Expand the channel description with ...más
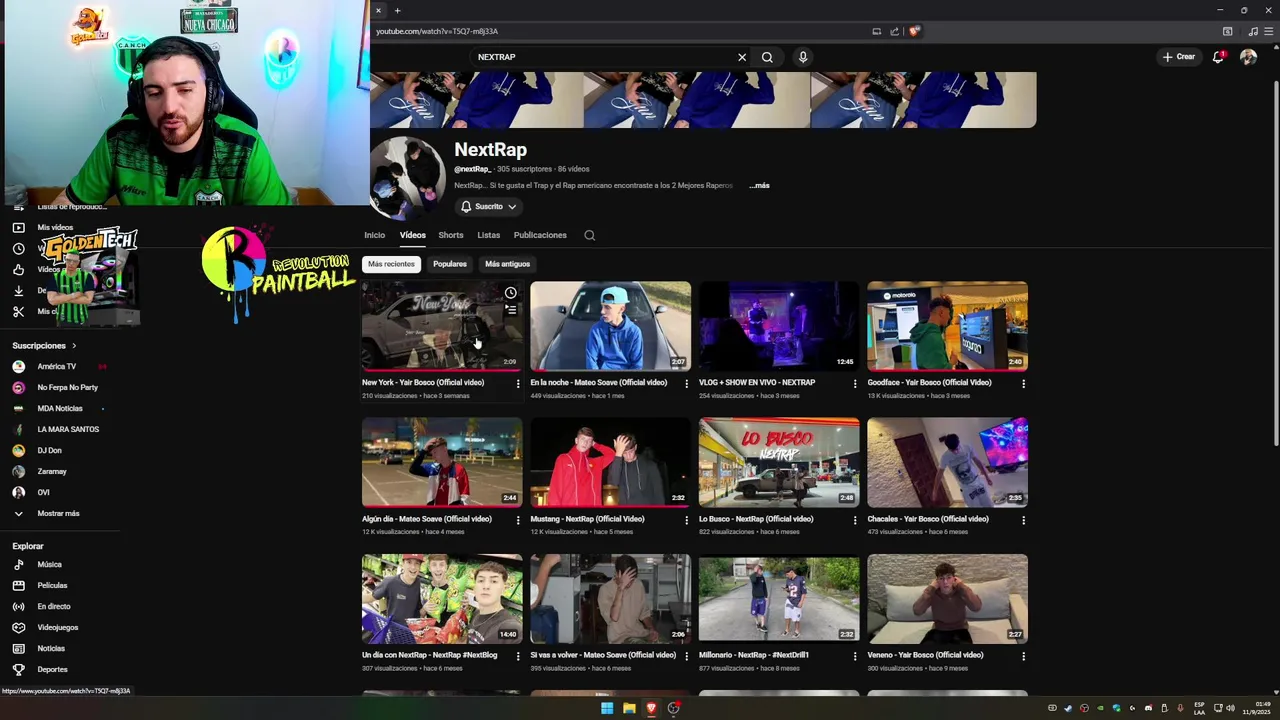The image size is (1280, 720). tap(759, 185)
